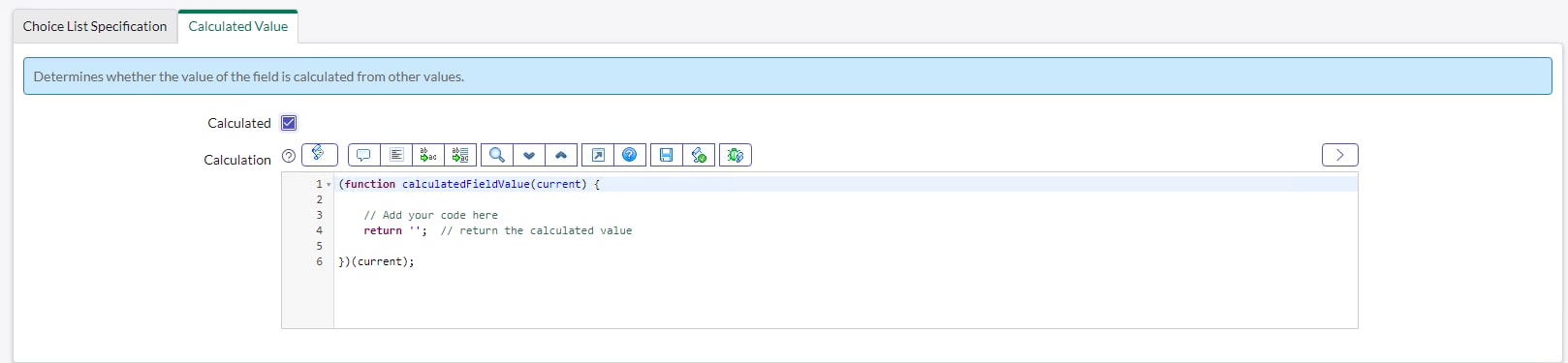Click the Calculation label

point(237,160)
